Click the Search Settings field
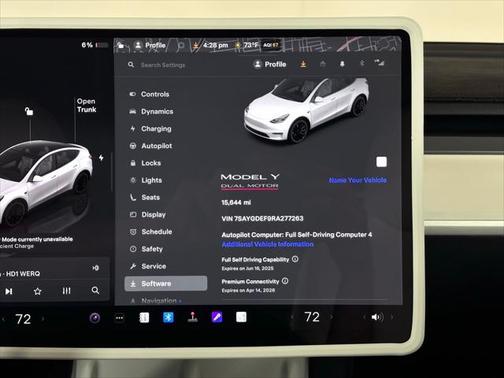Screen dimensions: 504x378 163,65
